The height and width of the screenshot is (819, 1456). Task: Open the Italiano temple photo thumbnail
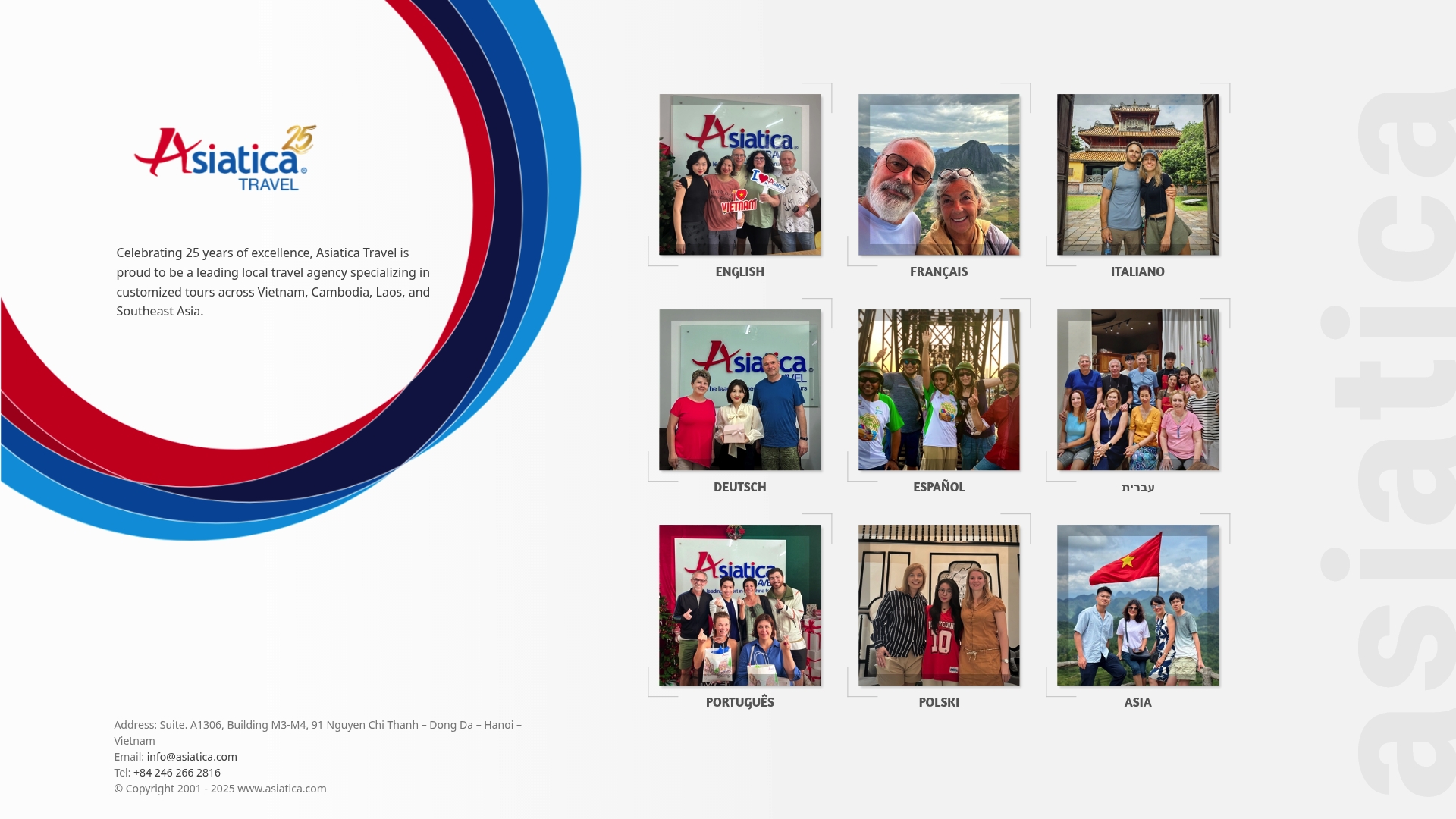(x=1137, y=174)
